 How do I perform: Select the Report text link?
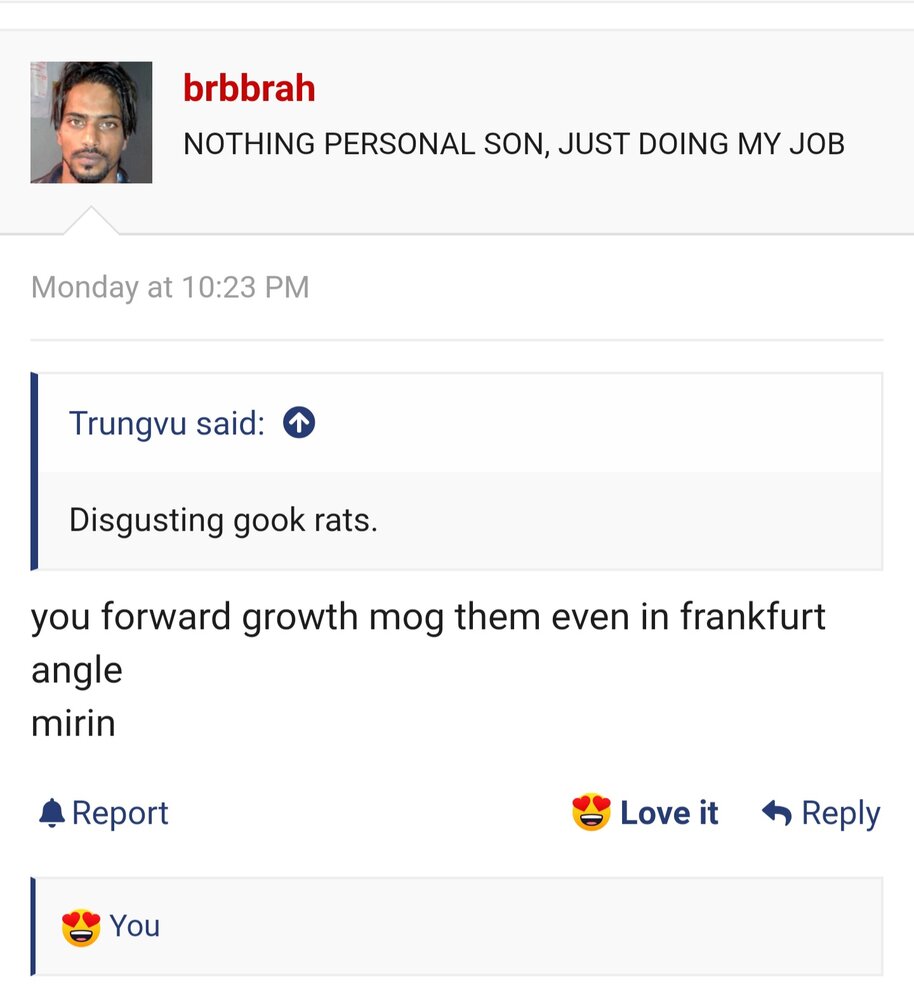120,813
